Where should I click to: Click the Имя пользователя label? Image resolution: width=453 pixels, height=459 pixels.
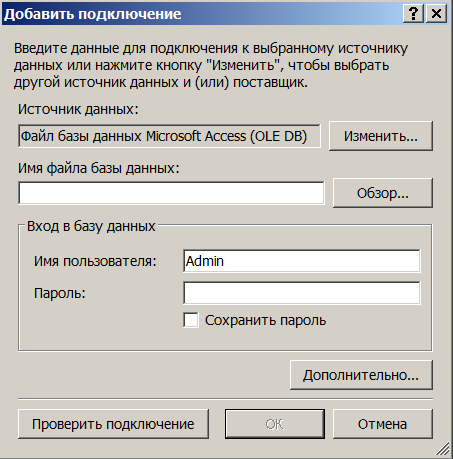(x=95, y=261)
